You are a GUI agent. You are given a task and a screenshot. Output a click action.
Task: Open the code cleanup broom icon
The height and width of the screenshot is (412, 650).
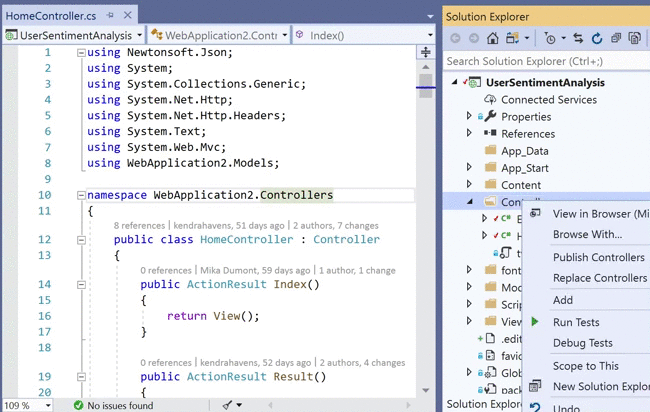(228, 405)
